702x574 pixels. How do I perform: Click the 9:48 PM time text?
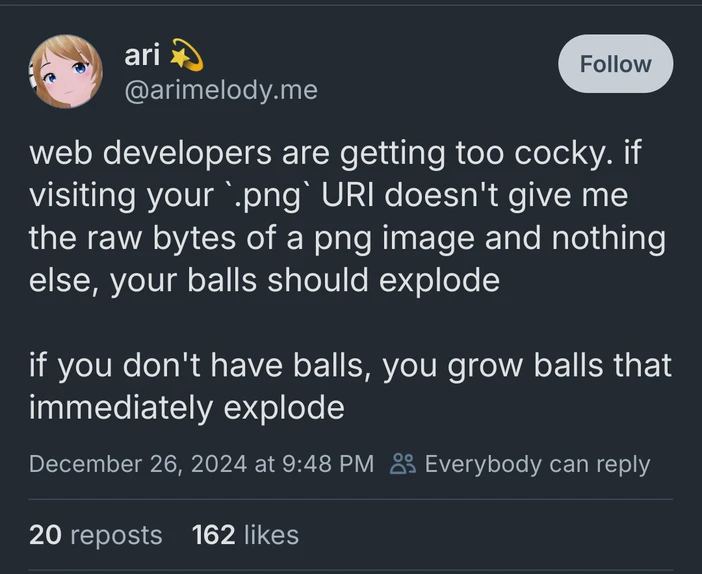coord(329,463)
